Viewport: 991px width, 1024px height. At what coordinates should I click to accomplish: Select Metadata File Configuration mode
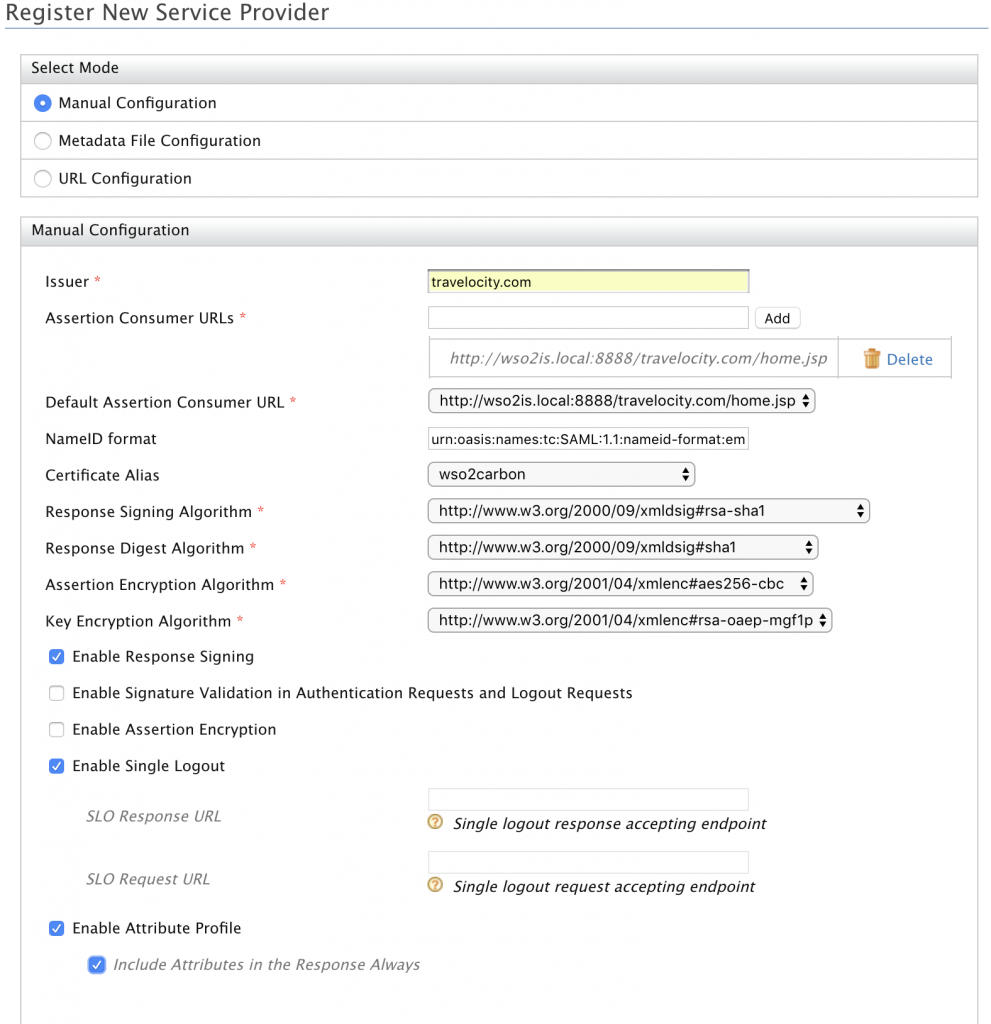point(43,141)
